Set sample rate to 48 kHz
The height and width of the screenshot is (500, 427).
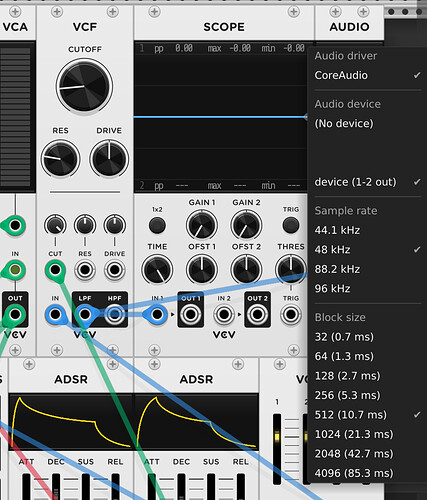pyautogui.click(x=367, y=250)
